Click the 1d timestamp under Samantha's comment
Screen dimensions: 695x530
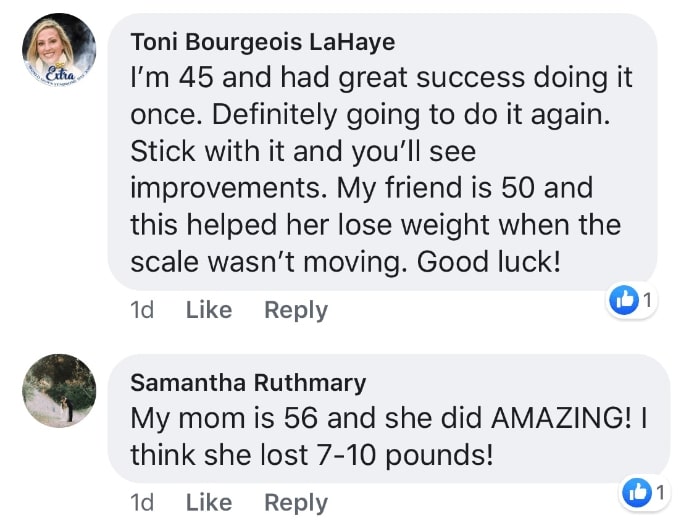tap(142, 502)
